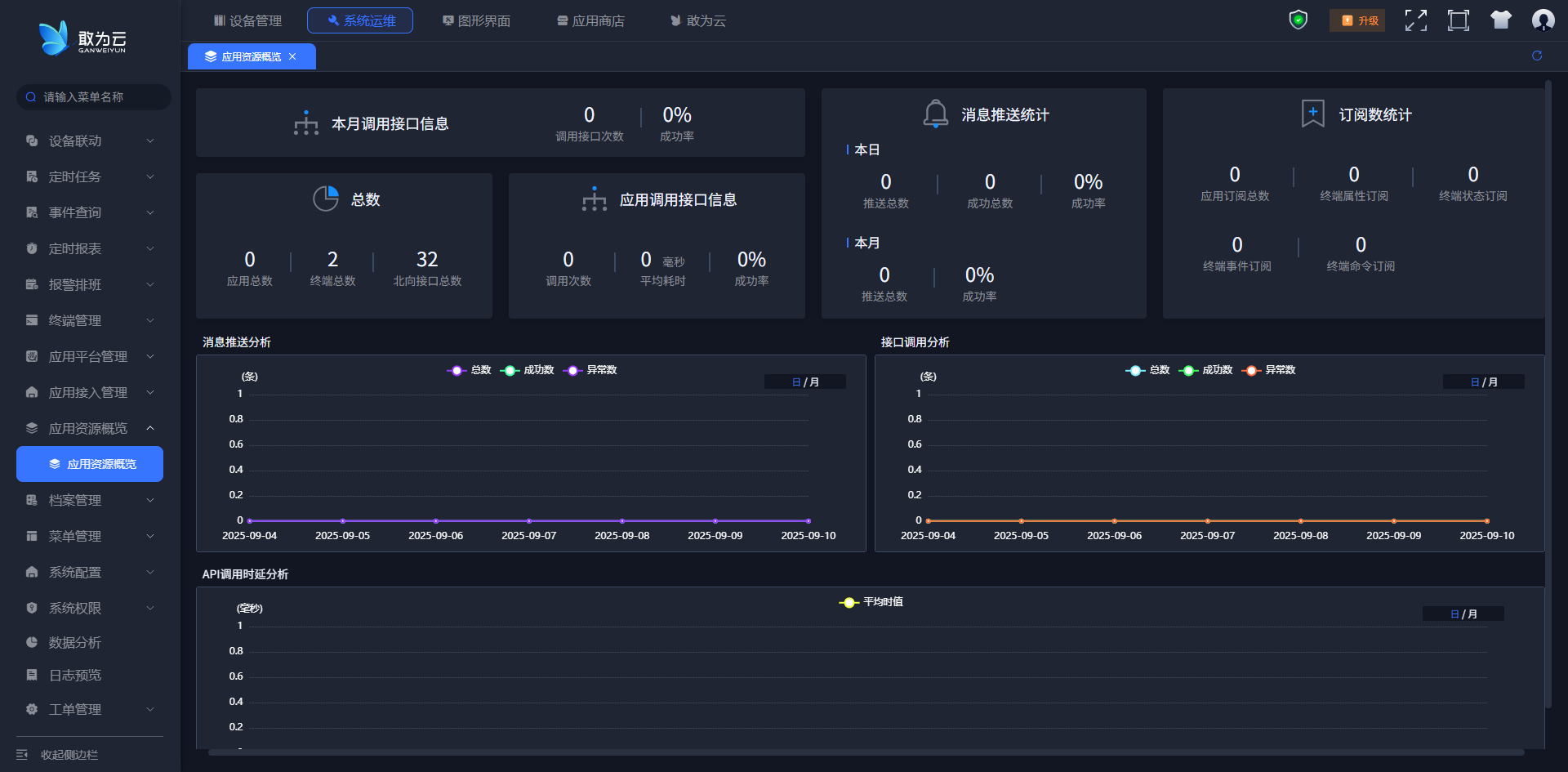Enter fullscreen using the expand arrows icon
This screenshot has width=1568, height=772.
1415,20
